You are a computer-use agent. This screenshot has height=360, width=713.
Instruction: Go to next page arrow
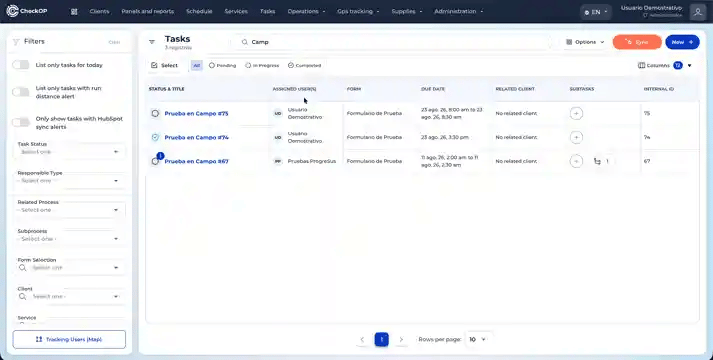[401, 340]
